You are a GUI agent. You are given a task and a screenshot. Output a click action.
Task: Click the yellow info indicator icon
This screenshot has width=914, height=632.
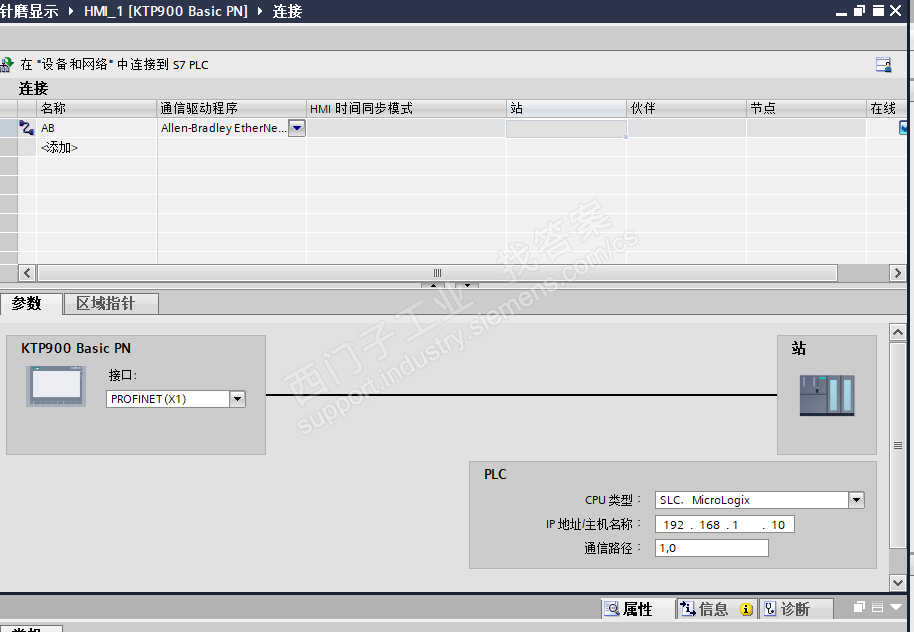click(746, 609)
